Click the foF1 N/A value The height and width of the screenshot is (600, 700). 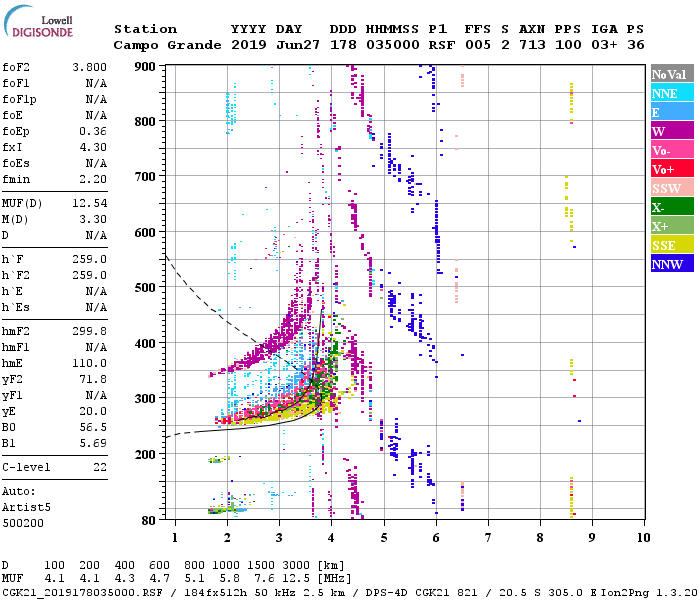tap(96, 83)
